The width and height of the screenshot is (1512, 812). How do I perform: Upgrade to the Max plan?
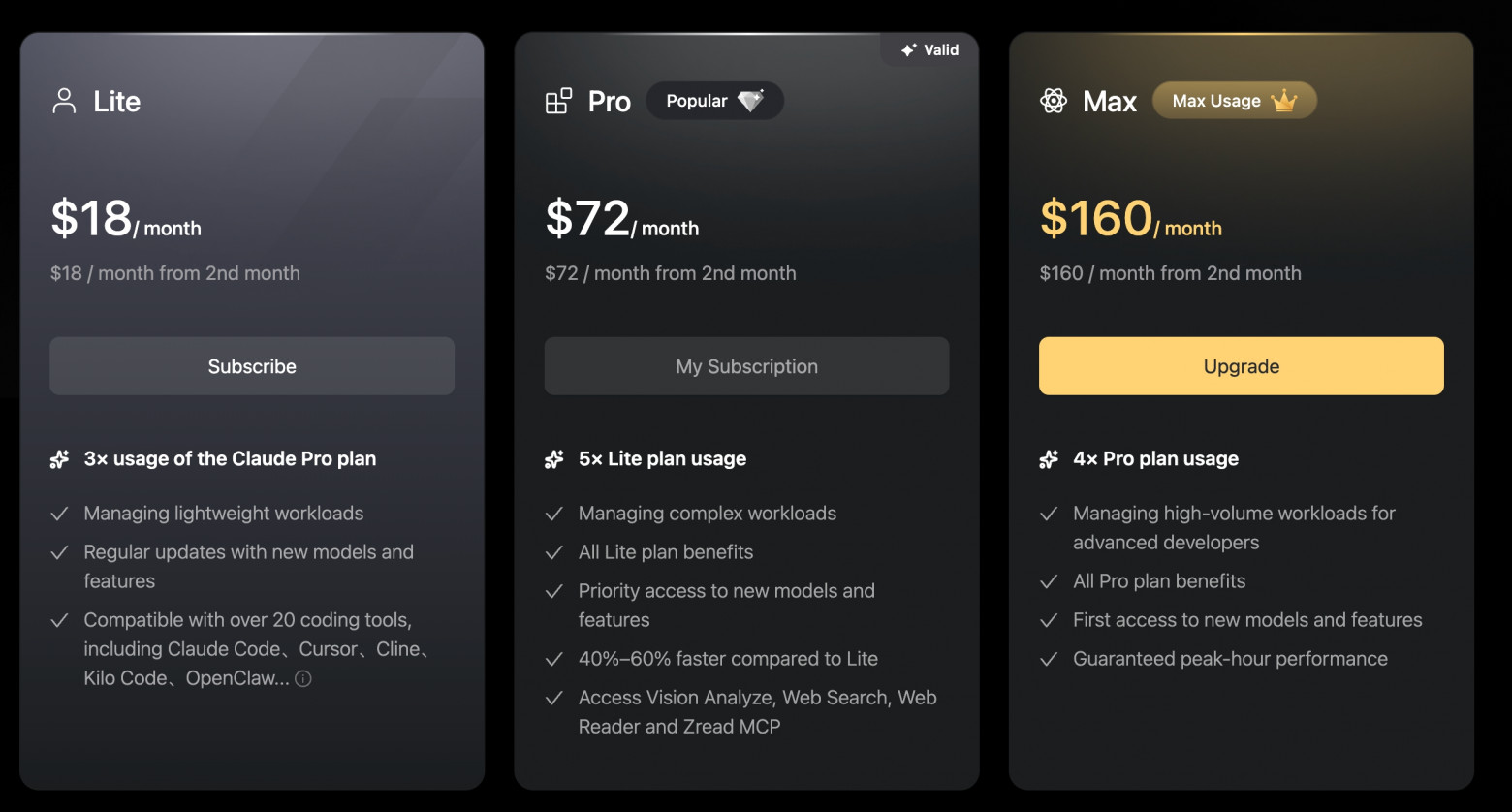tap(1241, 366)
